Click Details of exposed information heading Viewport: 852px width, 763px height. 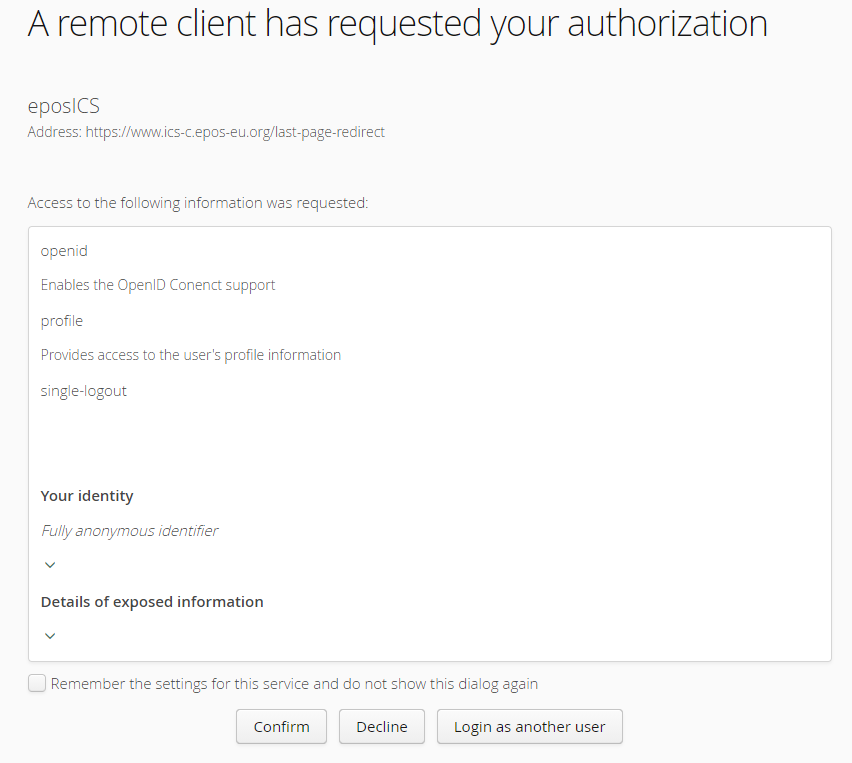[152, 602]
